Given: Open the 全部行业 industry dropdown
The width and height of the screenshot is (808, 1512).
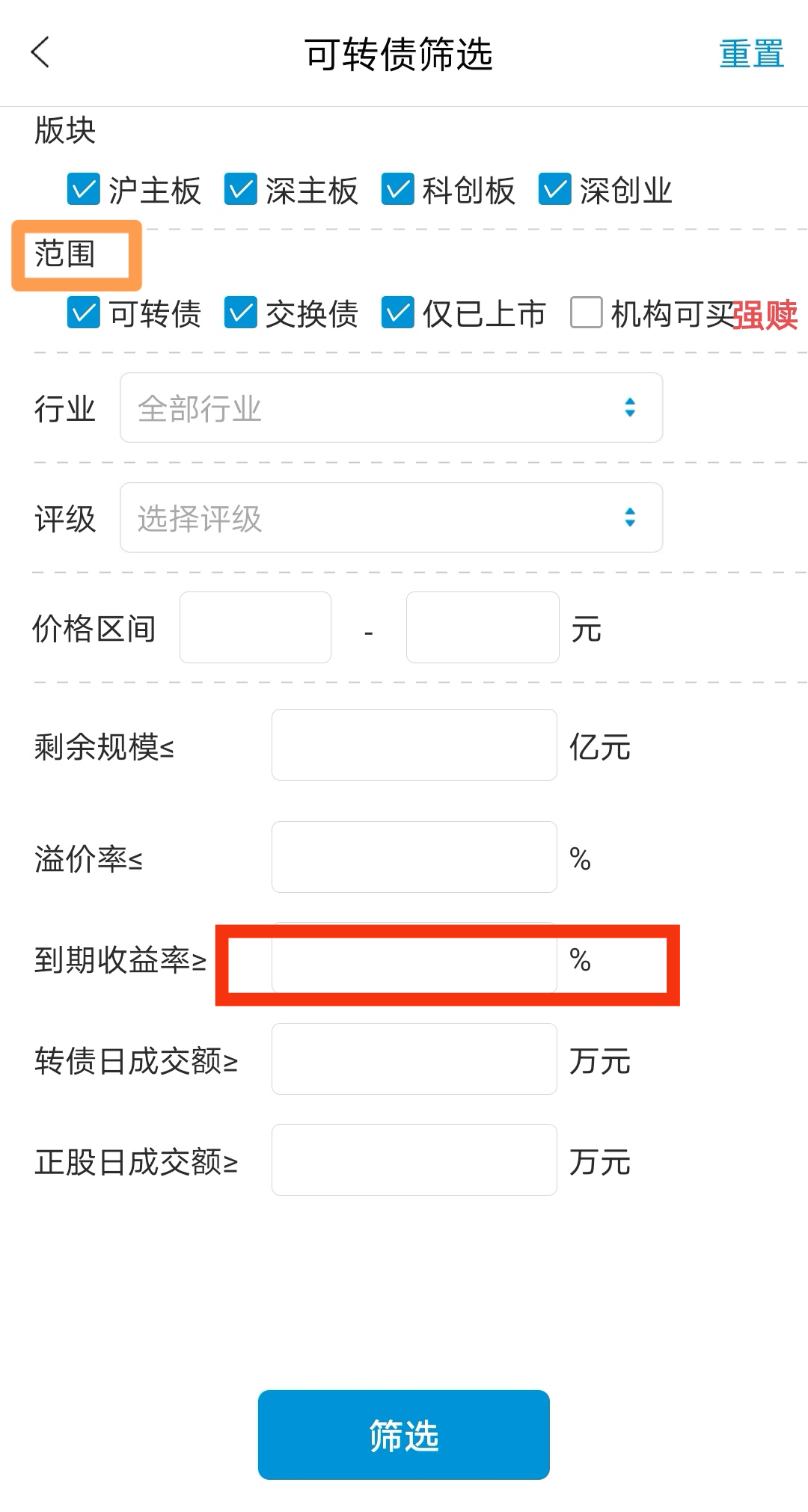Looking at the screenshot, I should pos(391,408).
